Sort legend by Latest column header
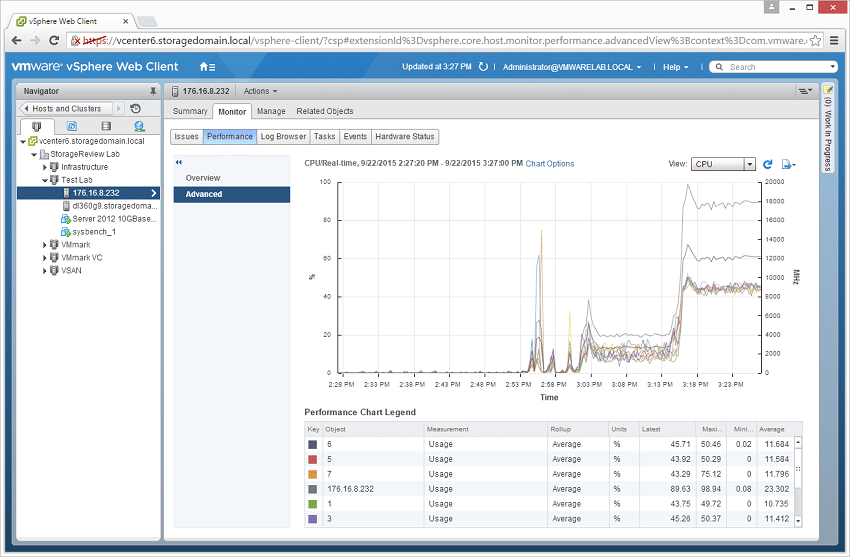The width and height of the screenshot is (850, 557). click(666, 429)
